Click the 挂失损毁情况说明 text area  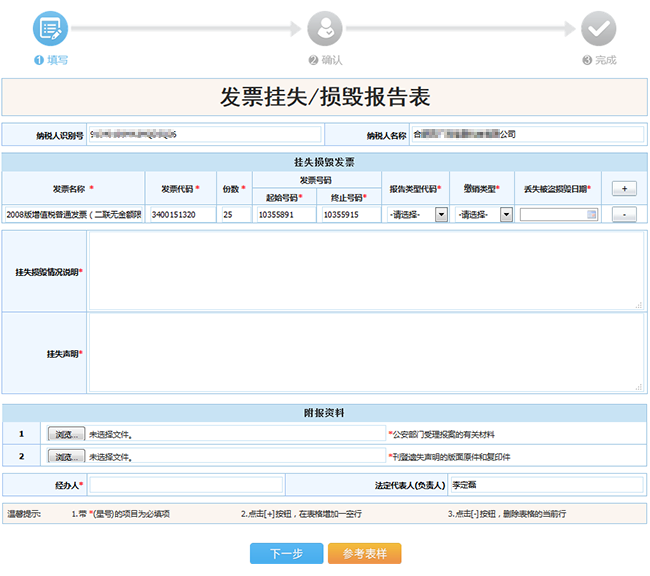(x=365, y=270)
